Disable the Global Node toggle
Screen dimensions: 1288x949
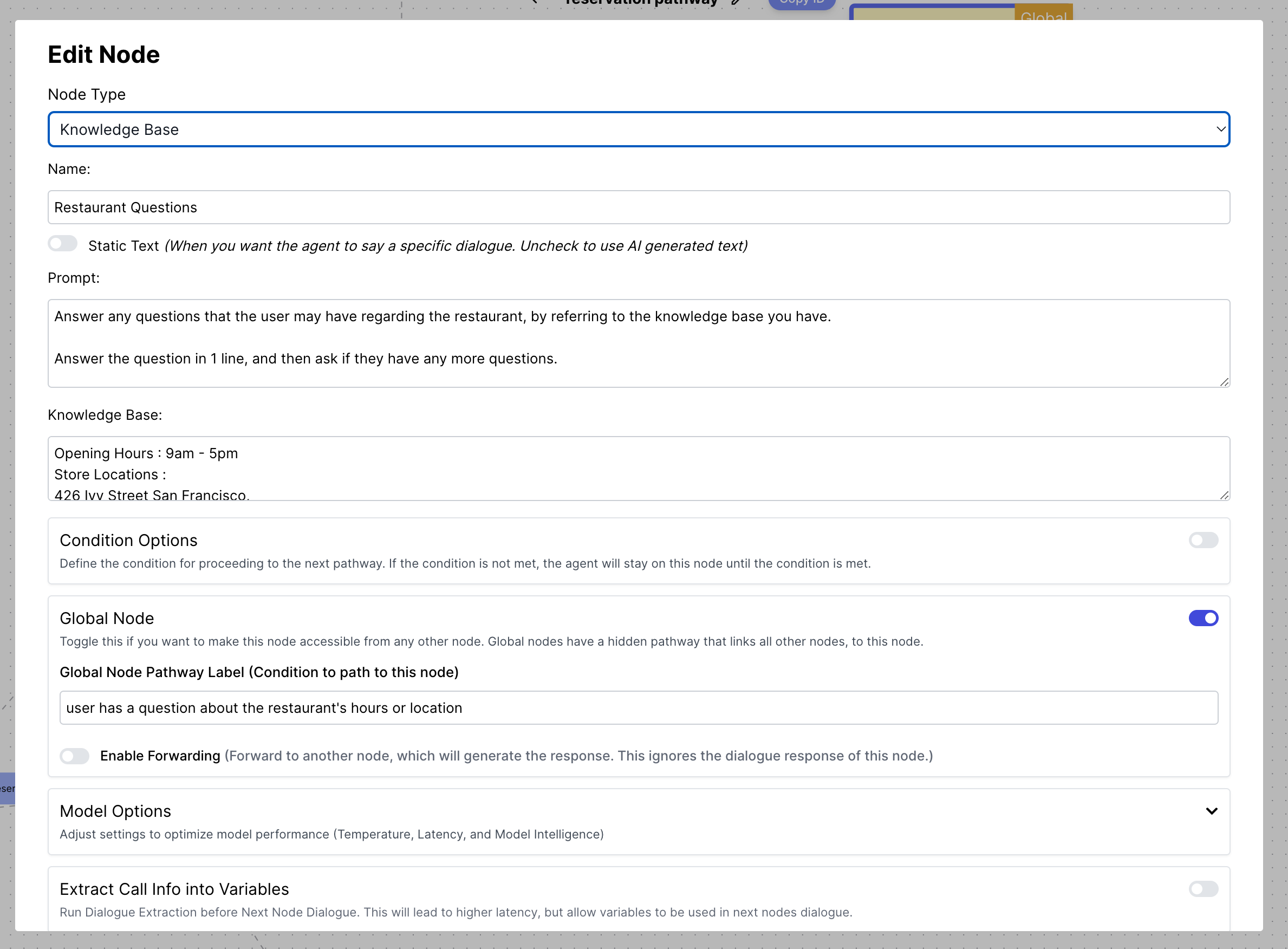coord(1203,618)
